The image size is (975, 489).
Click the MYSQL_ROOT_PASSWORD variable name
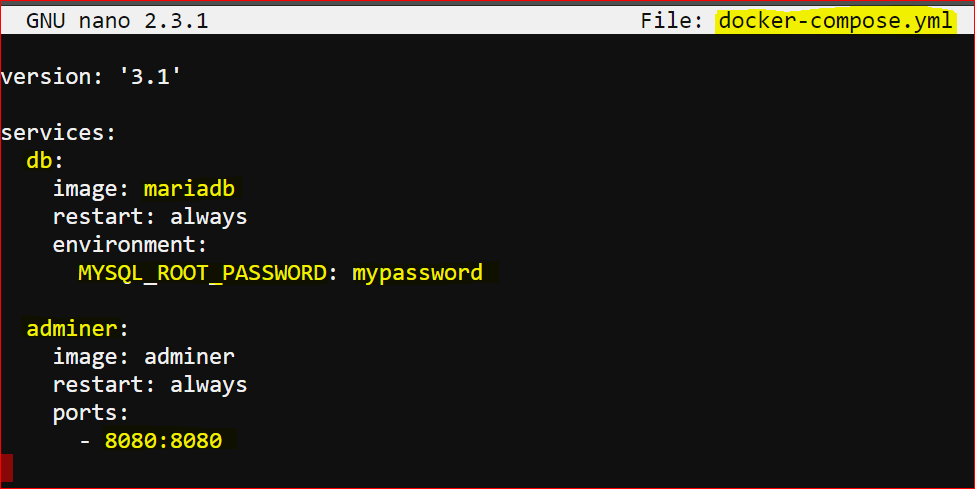tap(203, 272)
